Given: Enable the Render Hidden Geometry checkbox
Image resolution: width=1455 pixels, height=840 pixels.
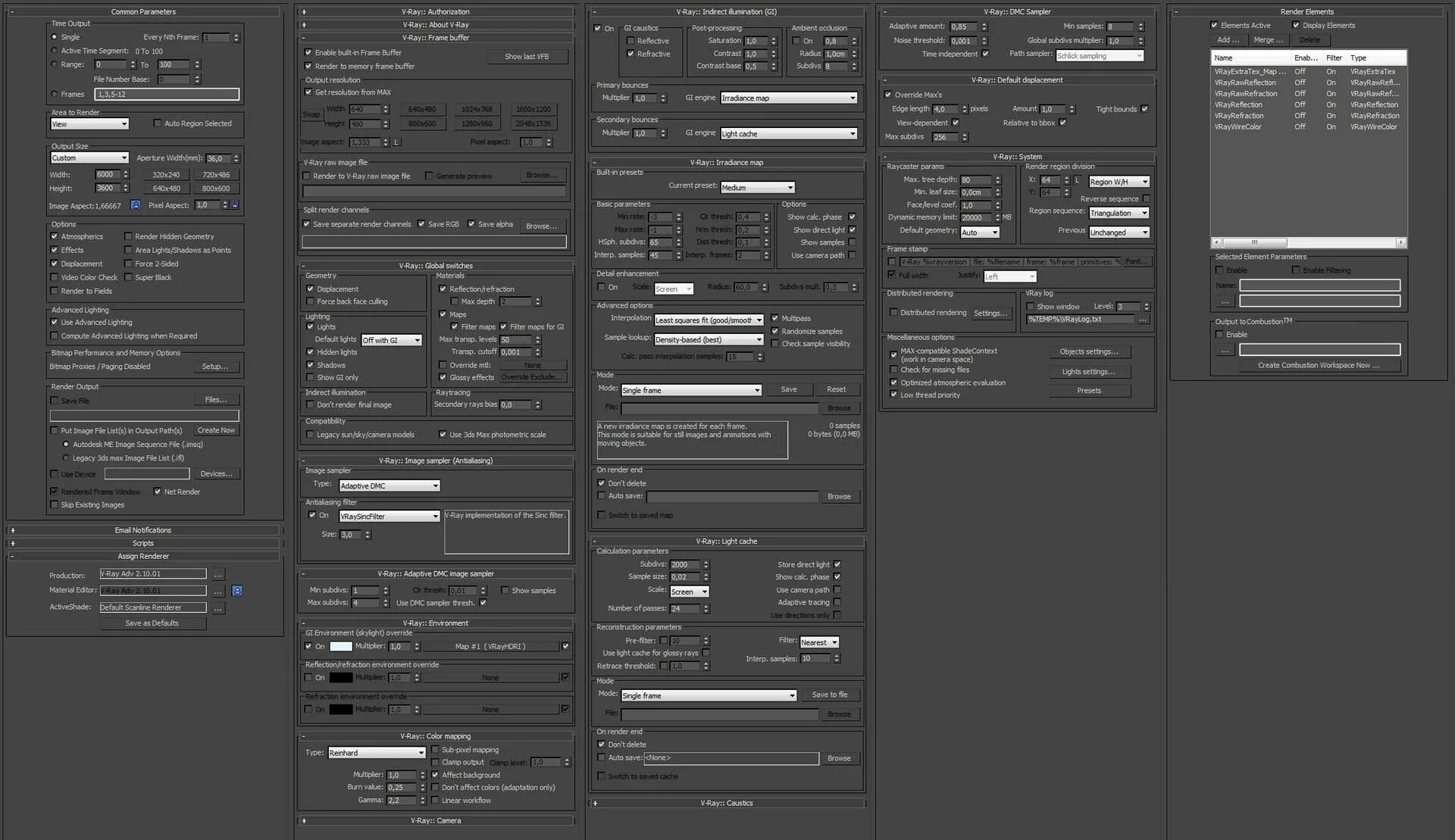Looking at the screenshot, I should click(128, 236).
